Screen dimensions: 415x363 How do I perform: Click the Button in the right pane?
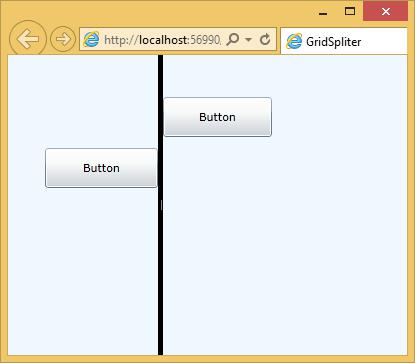tap(218, 117)
